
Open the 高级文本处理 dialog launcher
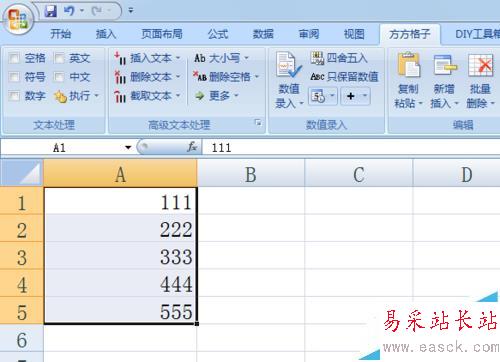coord(258,123)
